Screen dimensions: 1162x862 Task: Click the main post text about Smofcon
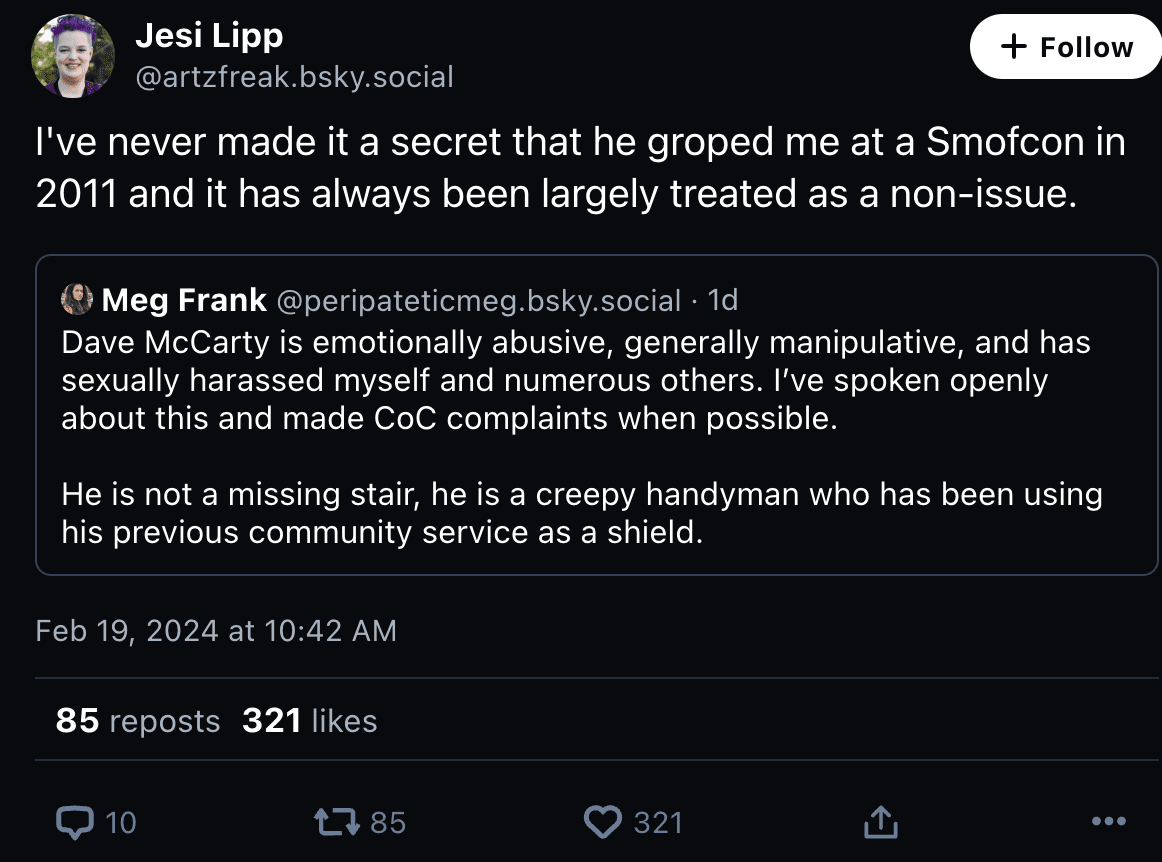point(580,167)
